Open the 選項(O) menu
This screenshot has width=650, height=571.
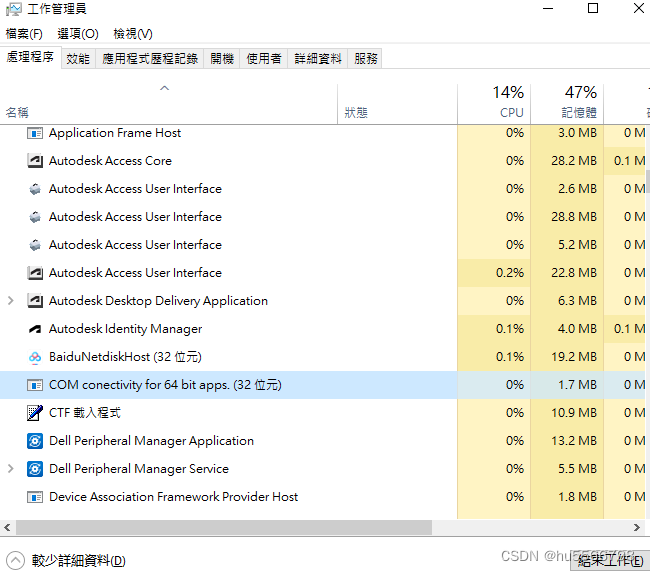point(78,34)
